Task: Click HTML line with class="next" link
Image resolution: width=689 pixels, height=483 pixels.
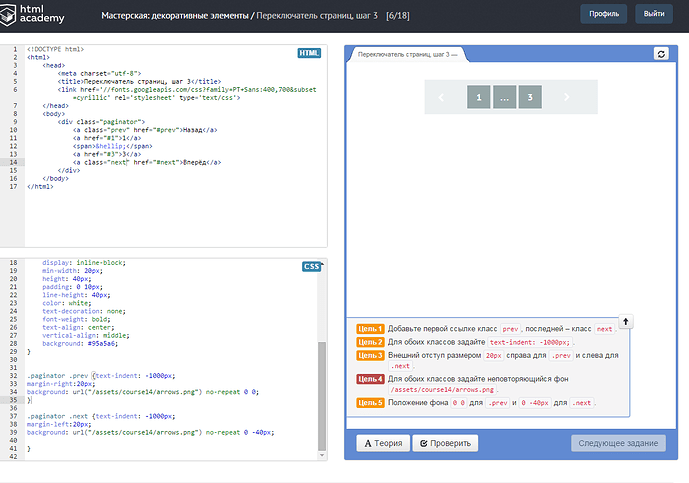Action: pos(147,162)
